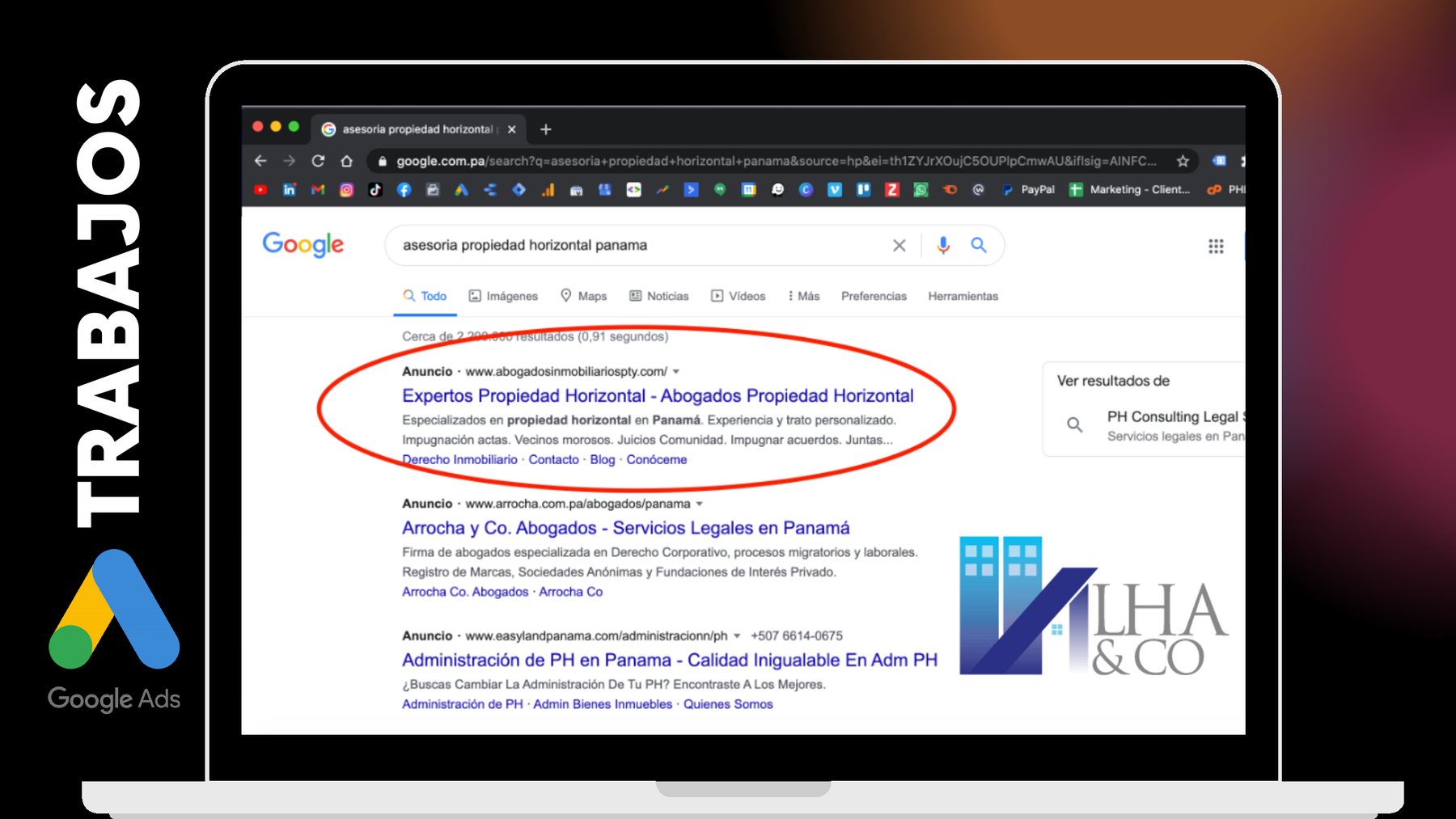The height and width of the screenshot is (819, 1456).
Task: Open the Arrocha Co. Abogados sitelink
Action: point(465,592)
